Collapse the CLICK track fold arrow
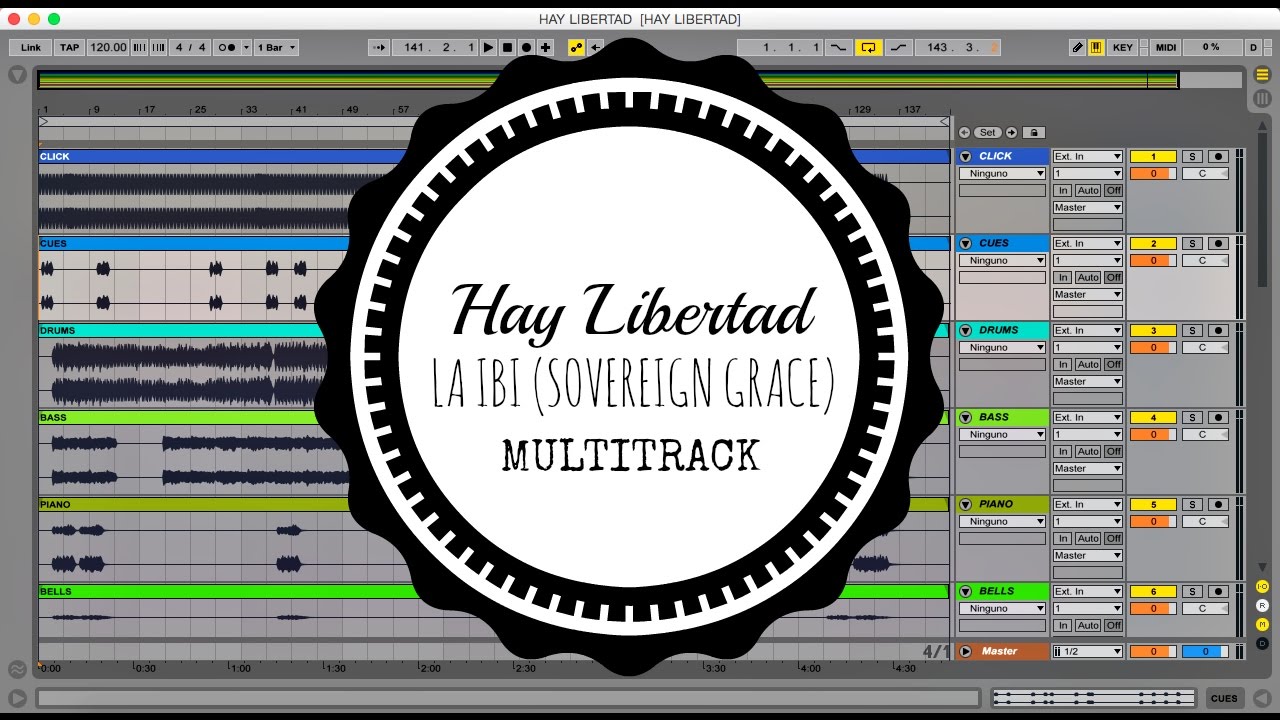The width and height of the screenshot is (1280, 720). tap(966, 156)
